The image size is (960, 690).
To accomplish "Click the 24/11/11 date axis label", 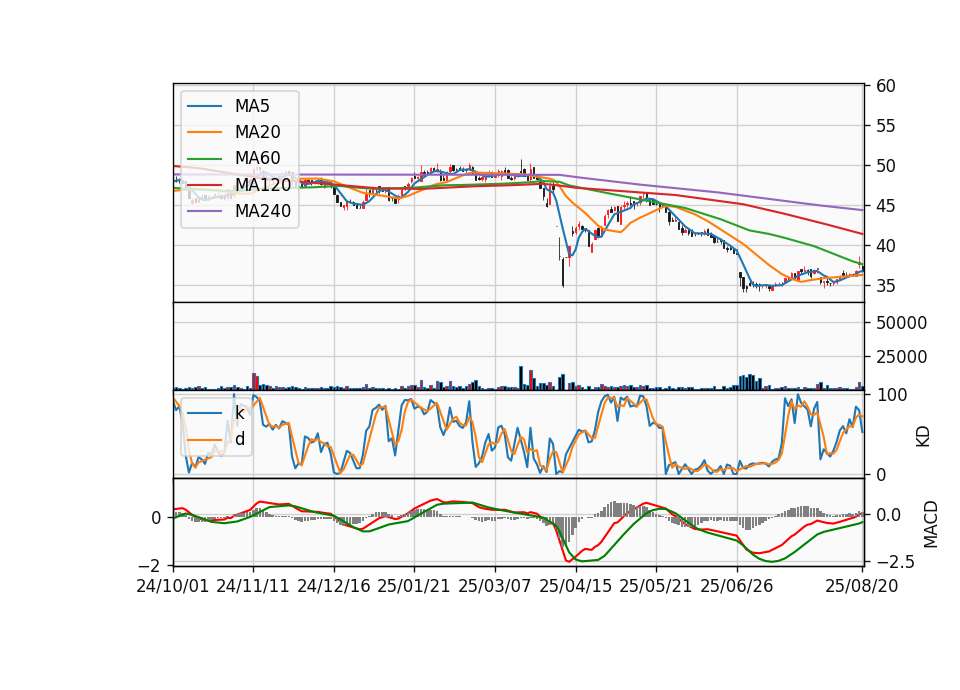I will point(253,586).
